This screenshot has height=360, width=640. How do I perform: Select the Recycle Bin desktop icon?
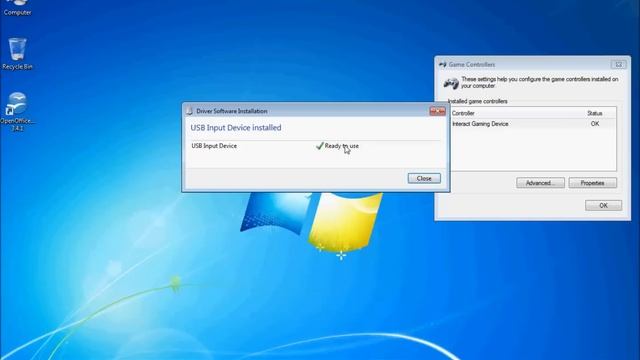(17, 53)
